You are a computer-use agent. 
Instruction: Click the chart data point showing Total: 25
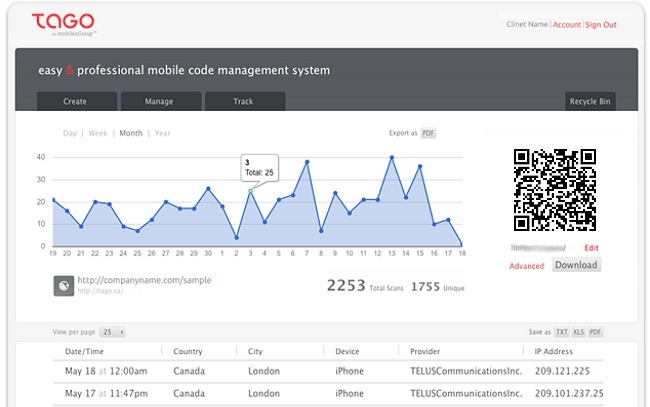click(251, 190)
